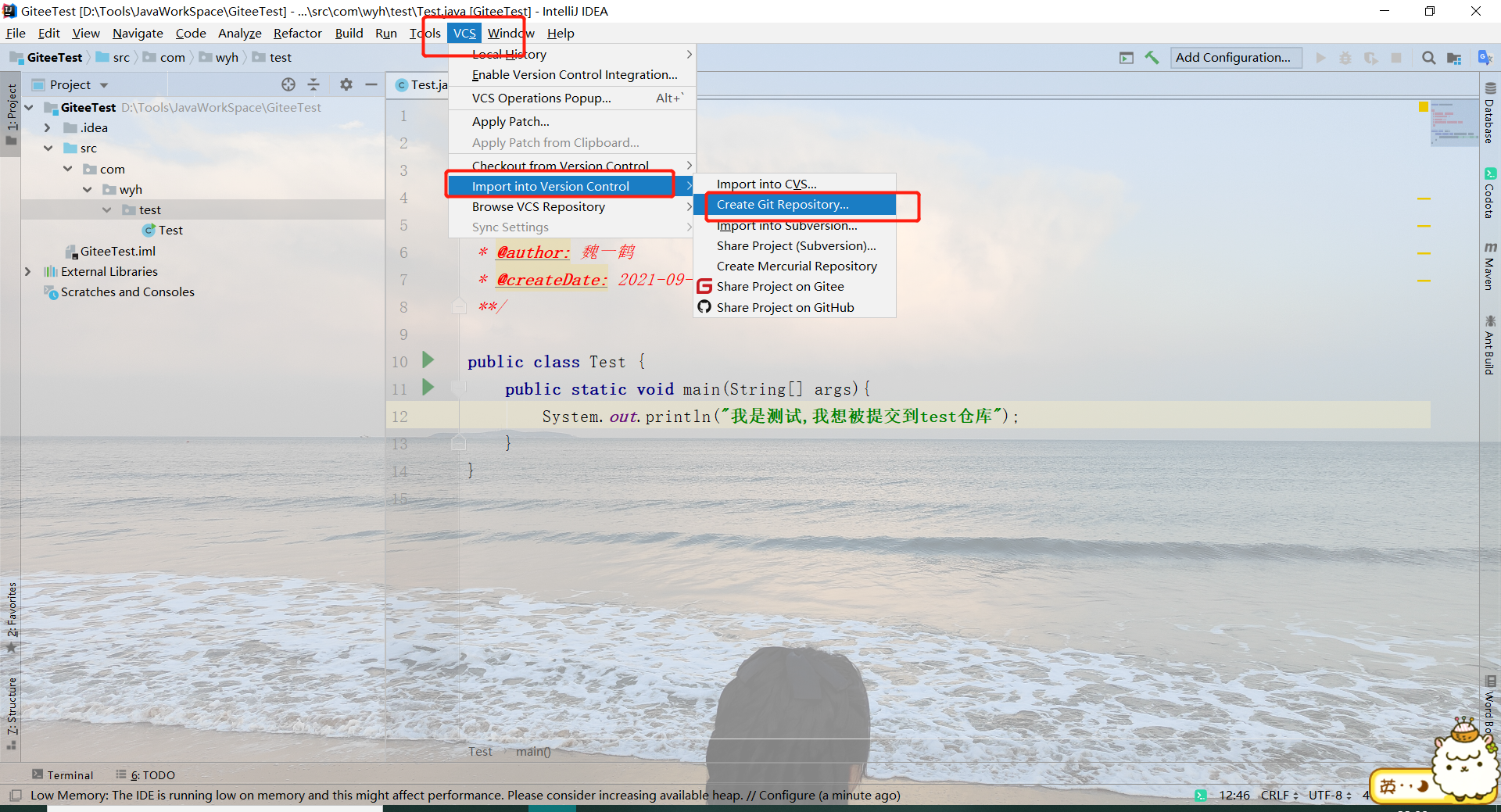
Task: Open the Maven tool window
Action: (x=1490, y=266)
